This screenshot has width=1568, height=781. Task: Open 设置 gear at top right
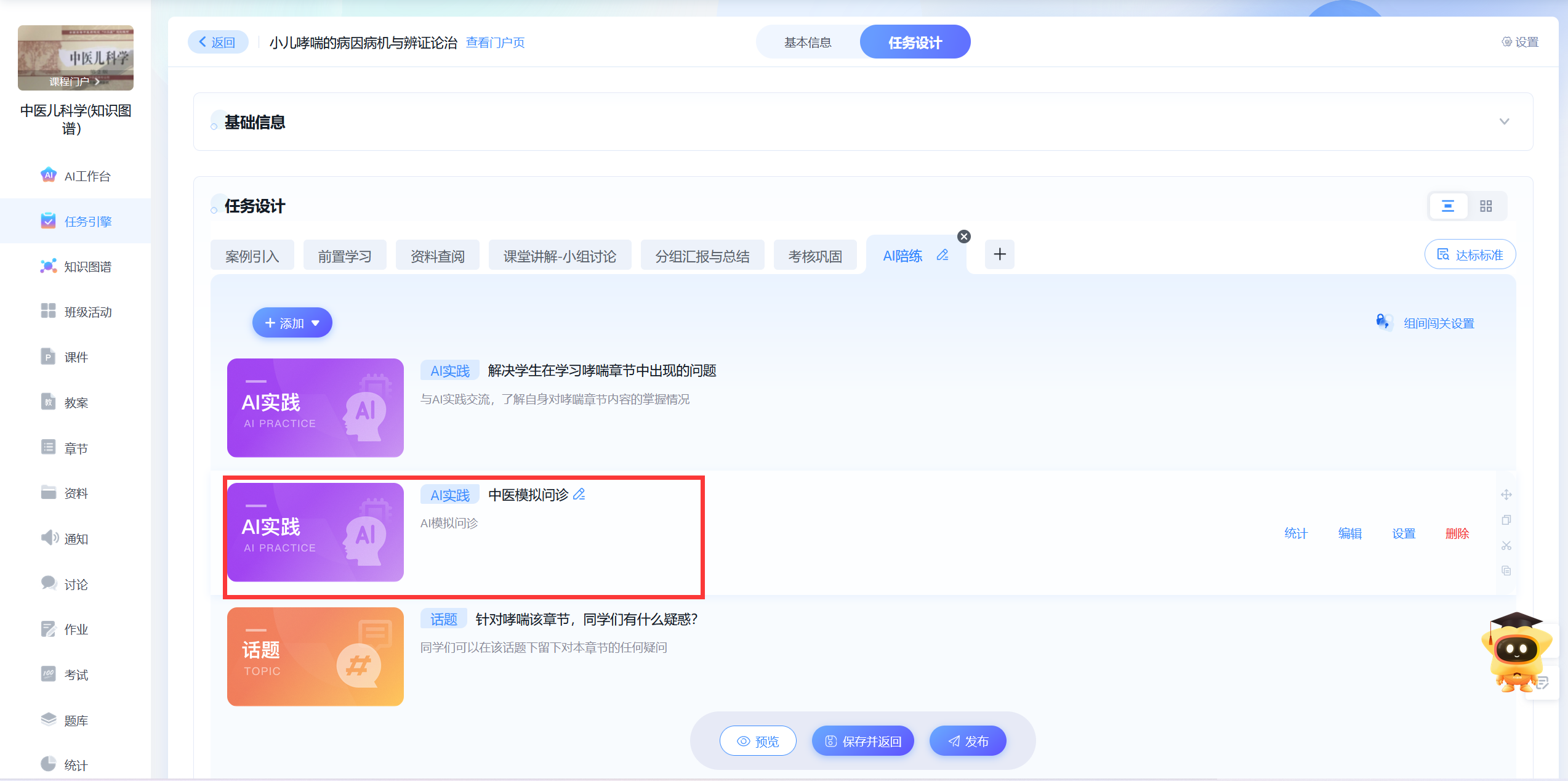click(x=1519, y=42)
